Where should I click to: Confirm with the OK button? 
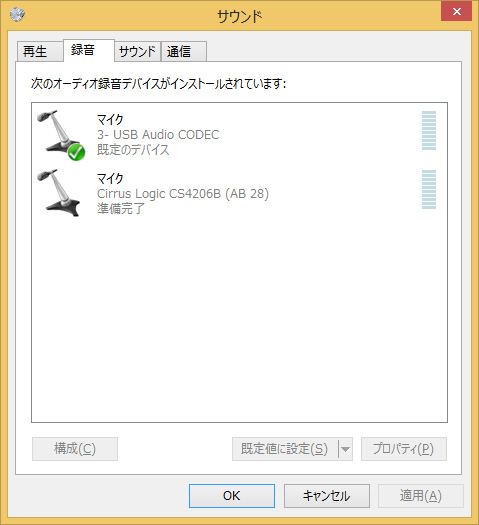click(232, 496)
